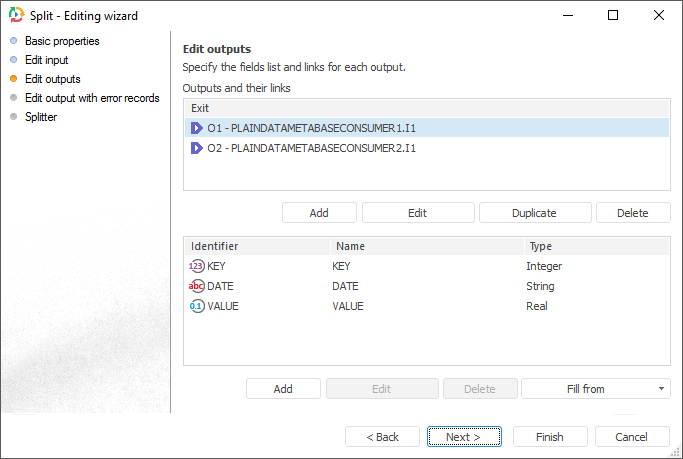Viewport: 683px width, 459px height.
Task: Open the Fill from dropdown
Action: (595, 389)
